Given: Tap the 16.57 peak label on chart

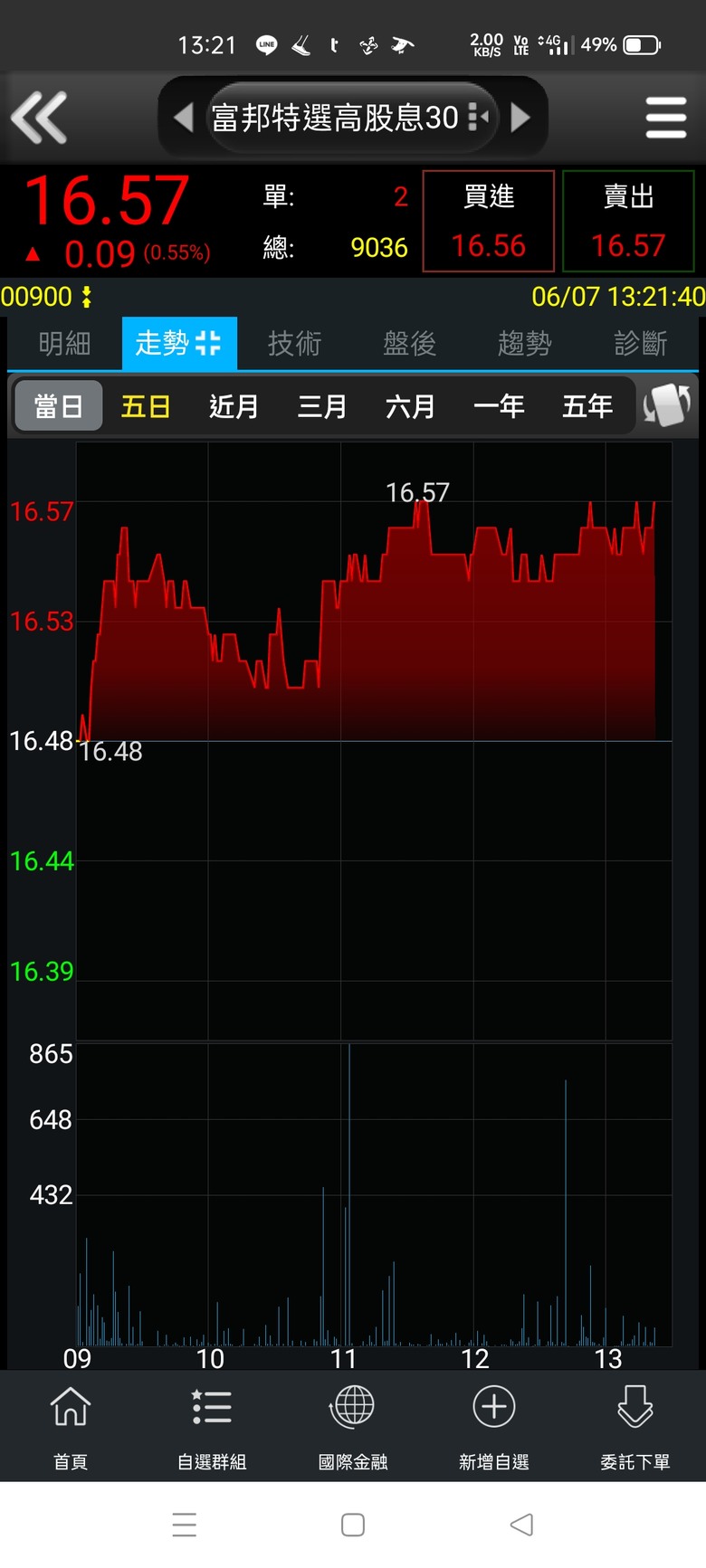Looking at the screenshot, I should click(x=417, y=492).
